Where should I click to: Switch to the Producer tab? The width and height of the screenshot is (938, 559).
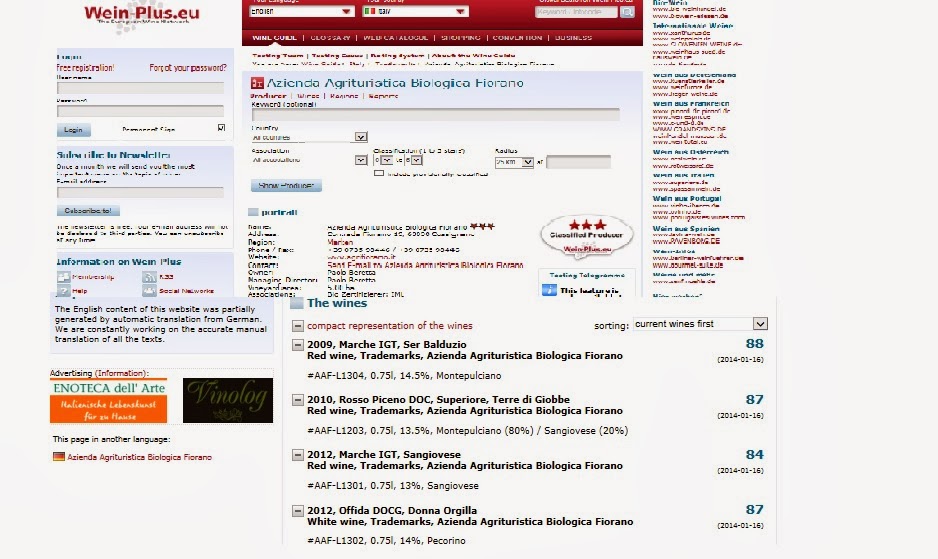[268, 96]
